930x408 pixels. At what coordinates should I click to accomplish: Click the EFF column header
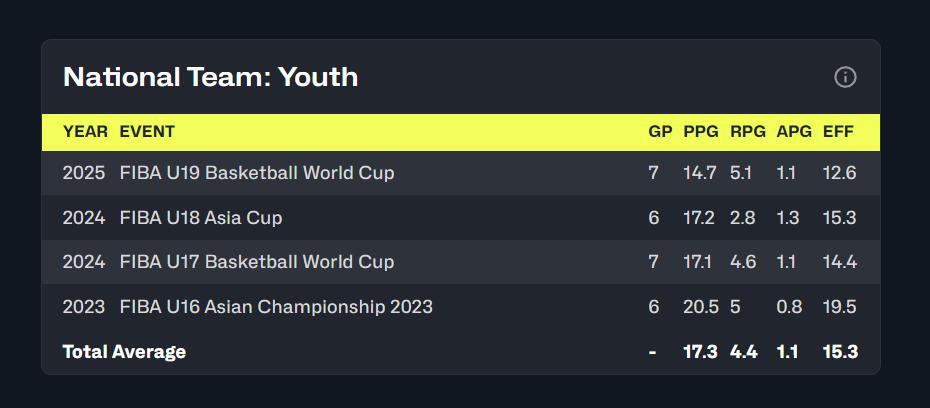pos(838,132)
